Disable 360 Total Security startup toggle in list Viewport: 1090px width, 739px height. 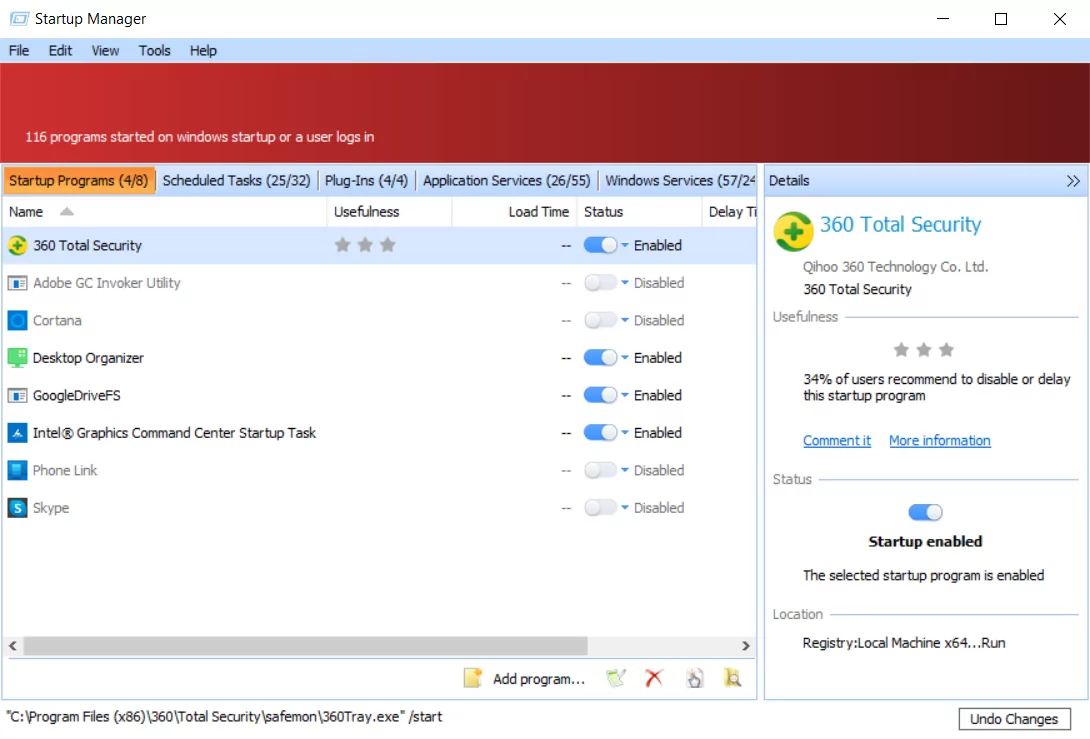point(600,245)
